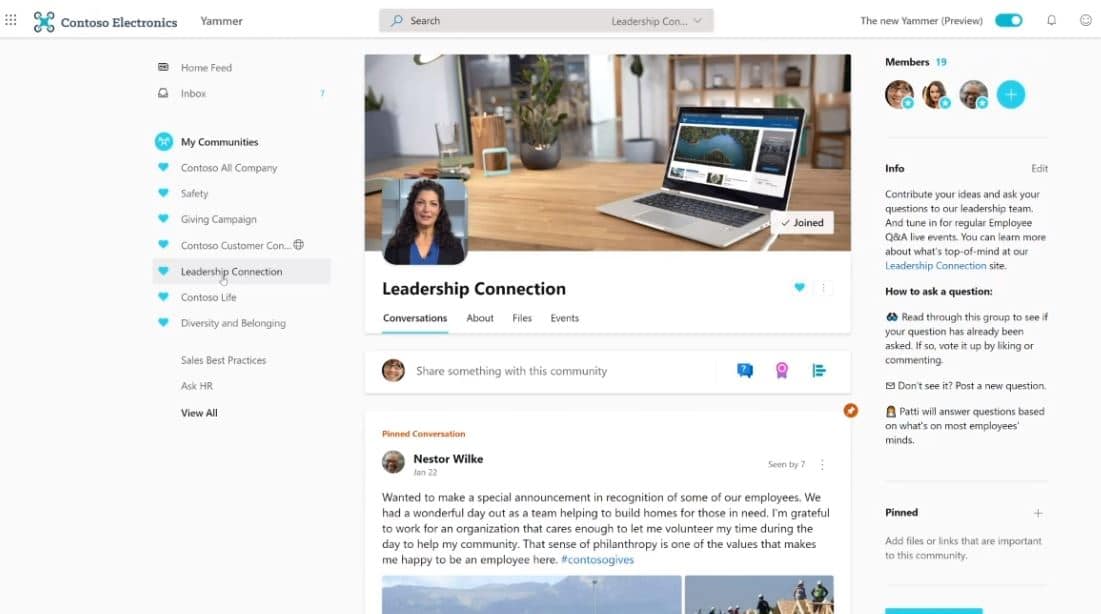1101x614 pixels.
Task: Open the community header more options menu
Action: pos(823,287)
